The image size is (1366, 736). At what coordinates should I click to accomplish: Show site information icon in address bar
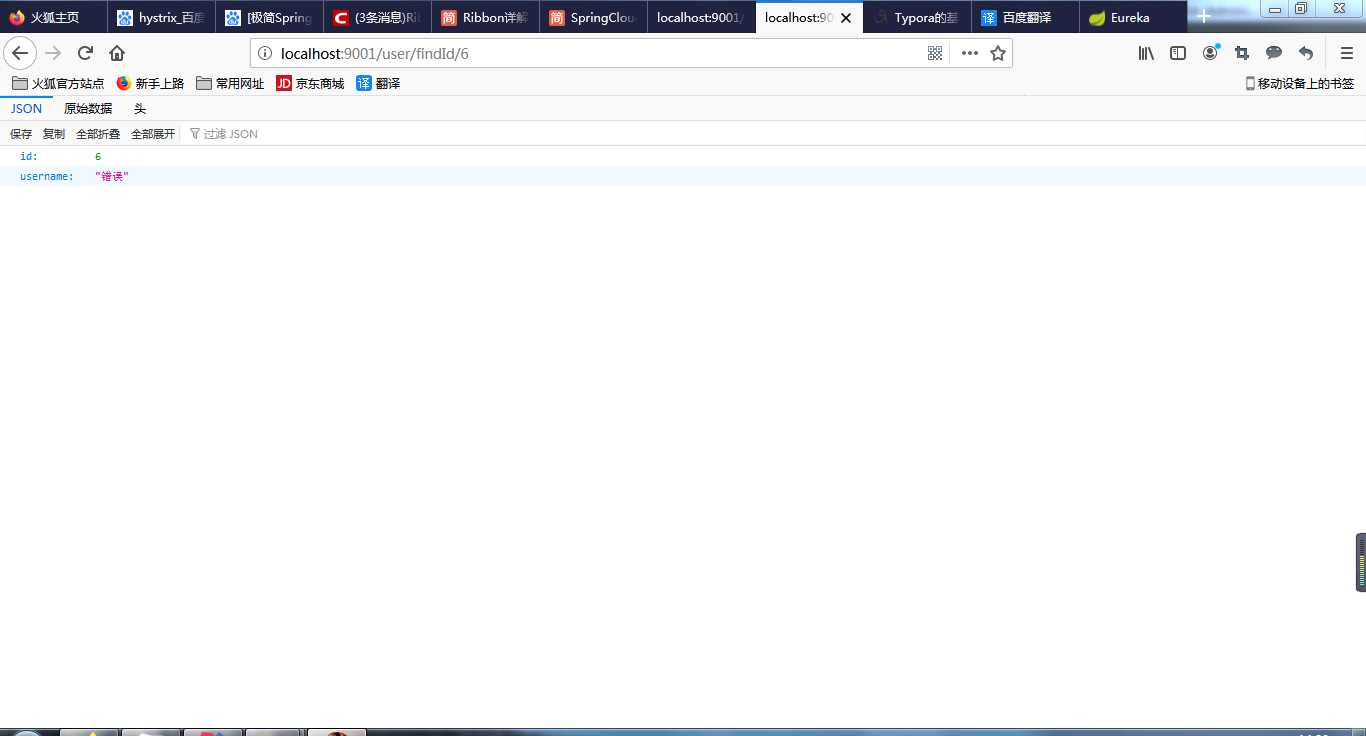point(265,53)
